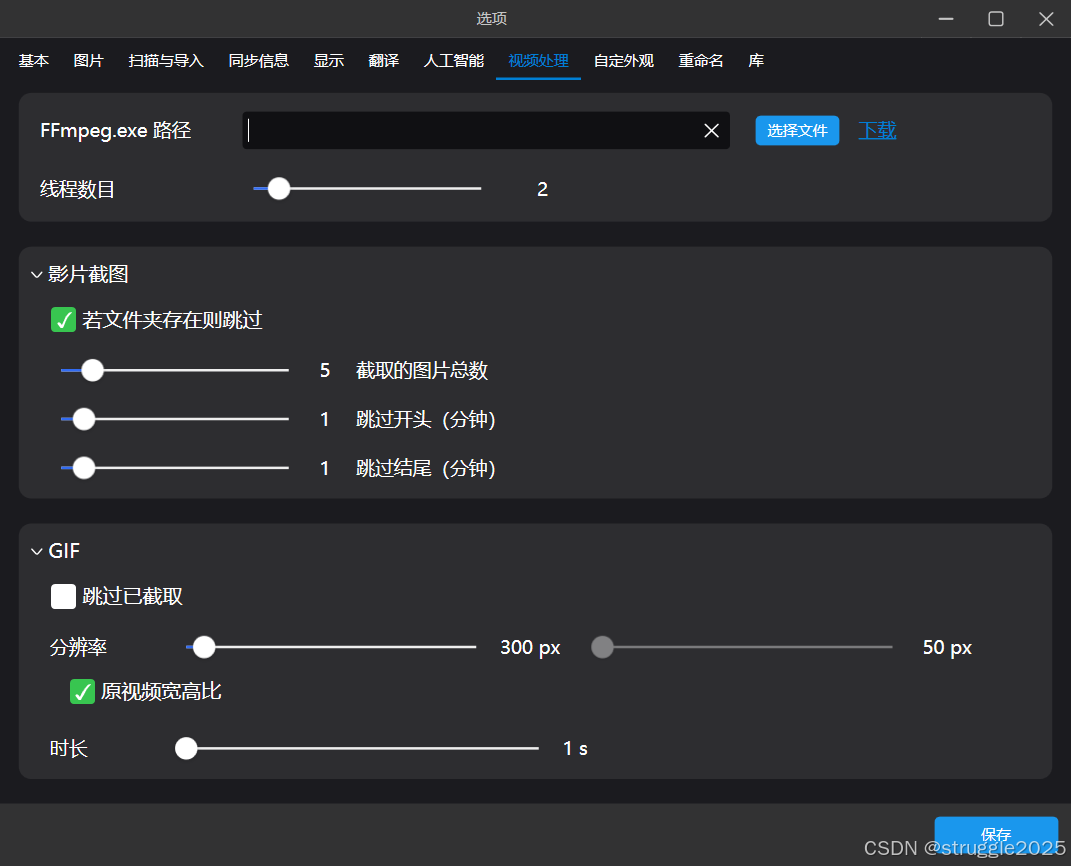Click the GIF section title
Screen dimensions: 1071x866
[x=64, y=551]
